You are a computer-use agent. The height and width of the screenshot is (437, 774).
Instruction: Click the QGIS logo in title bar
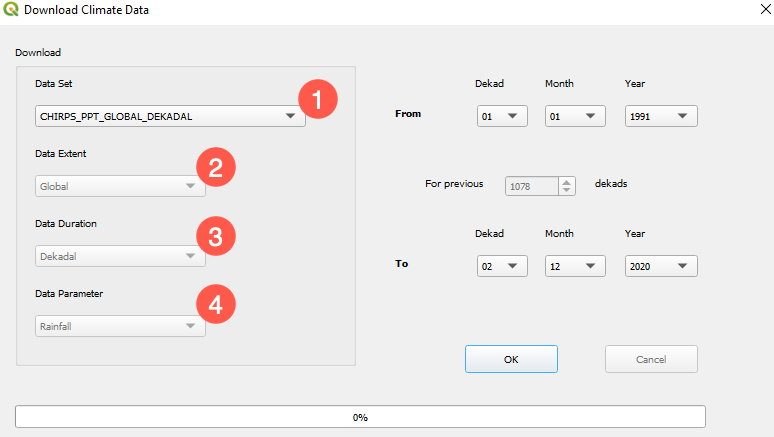pyautogui.click(x=11, y=11)
